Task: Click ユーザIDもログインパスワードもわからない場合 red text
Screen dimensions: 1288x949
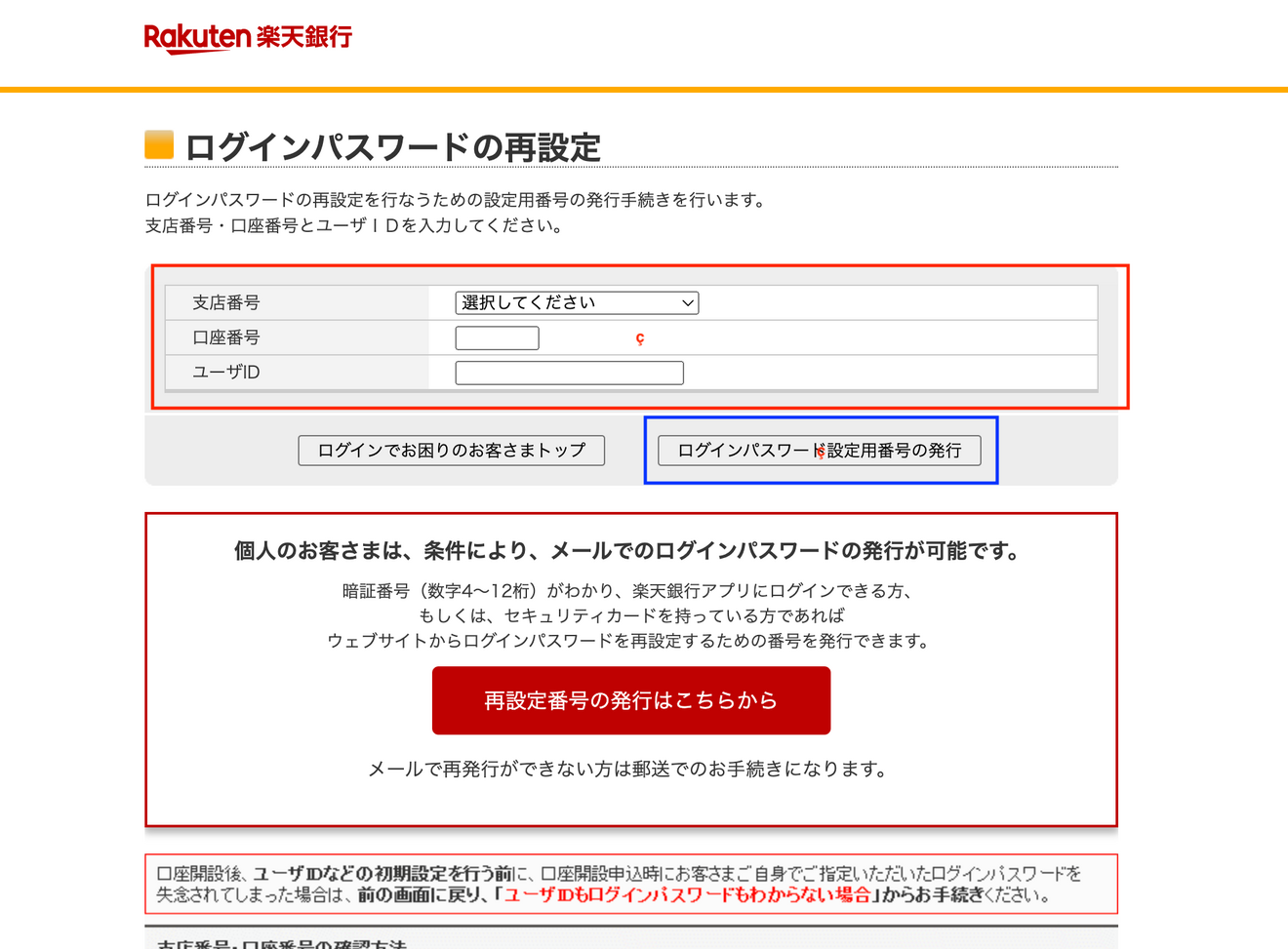Action: 687,894
